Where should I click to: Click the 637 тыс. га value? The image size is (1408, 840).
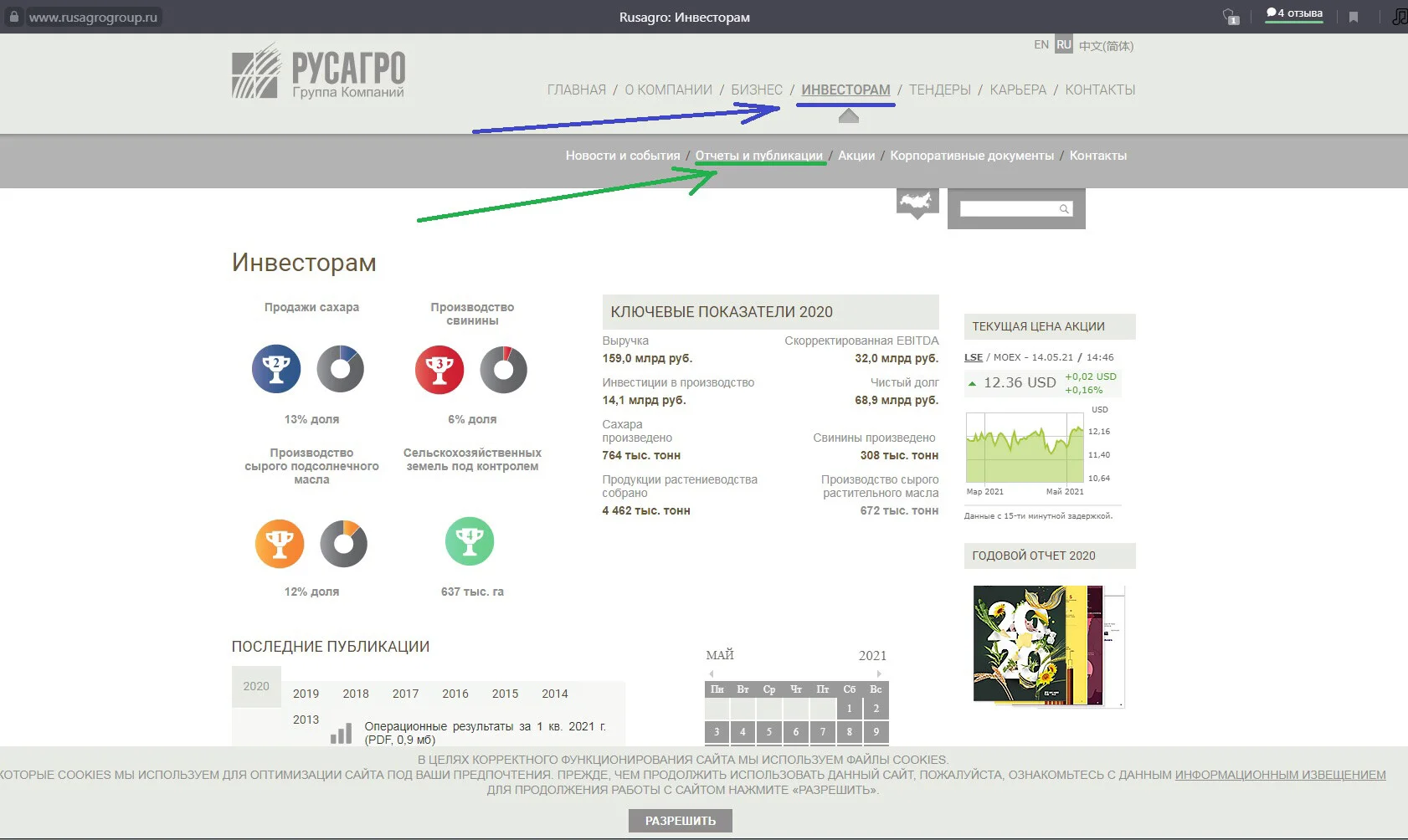[x=472, y=592]
